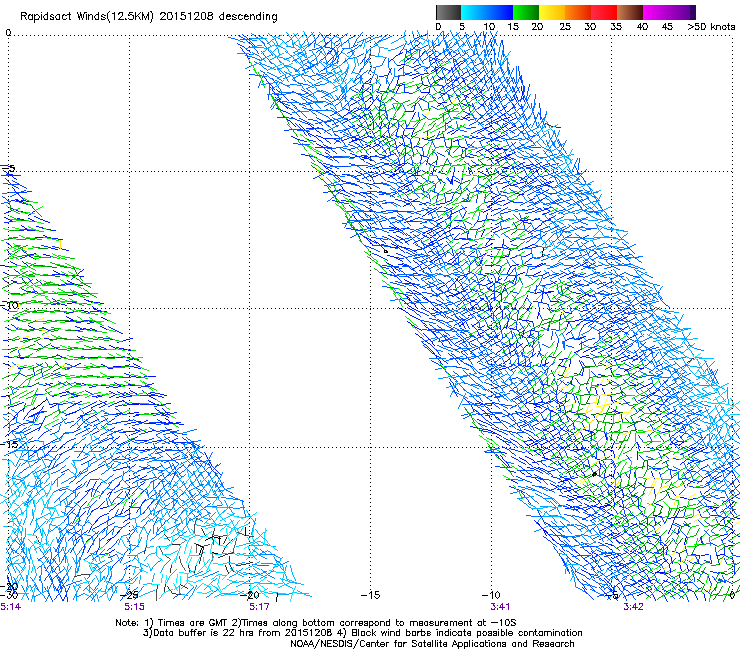Click the purple time label '5:14'

point(10,607)
